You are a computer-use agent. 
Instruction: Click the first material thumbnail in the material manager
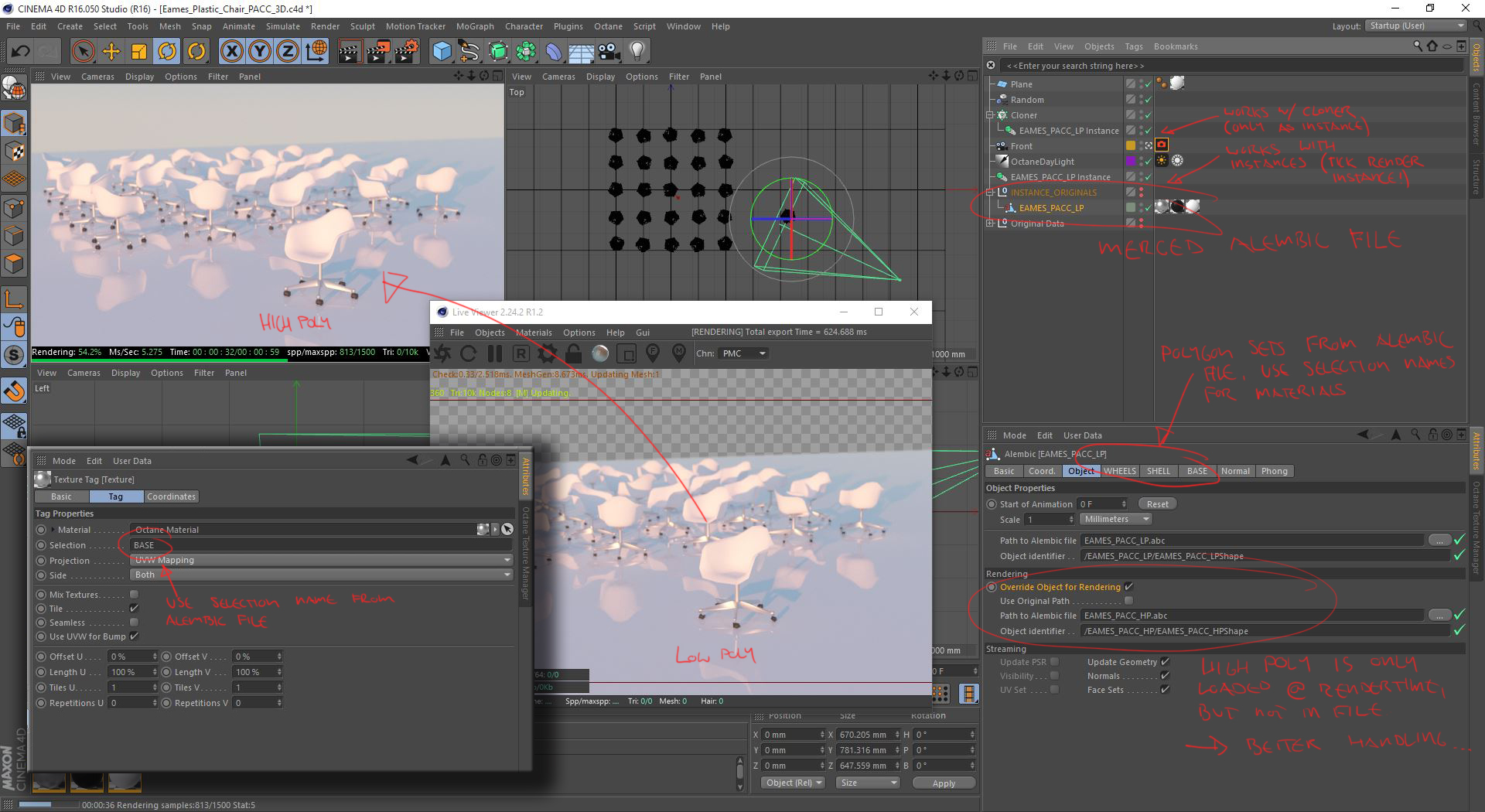click(49, 783)
